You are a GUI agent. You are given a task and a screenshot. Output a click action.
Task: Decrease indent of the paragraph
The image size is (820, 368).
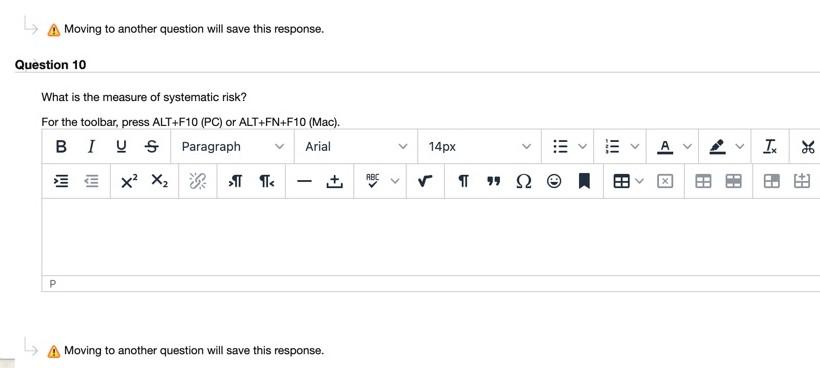click(92, 181)
